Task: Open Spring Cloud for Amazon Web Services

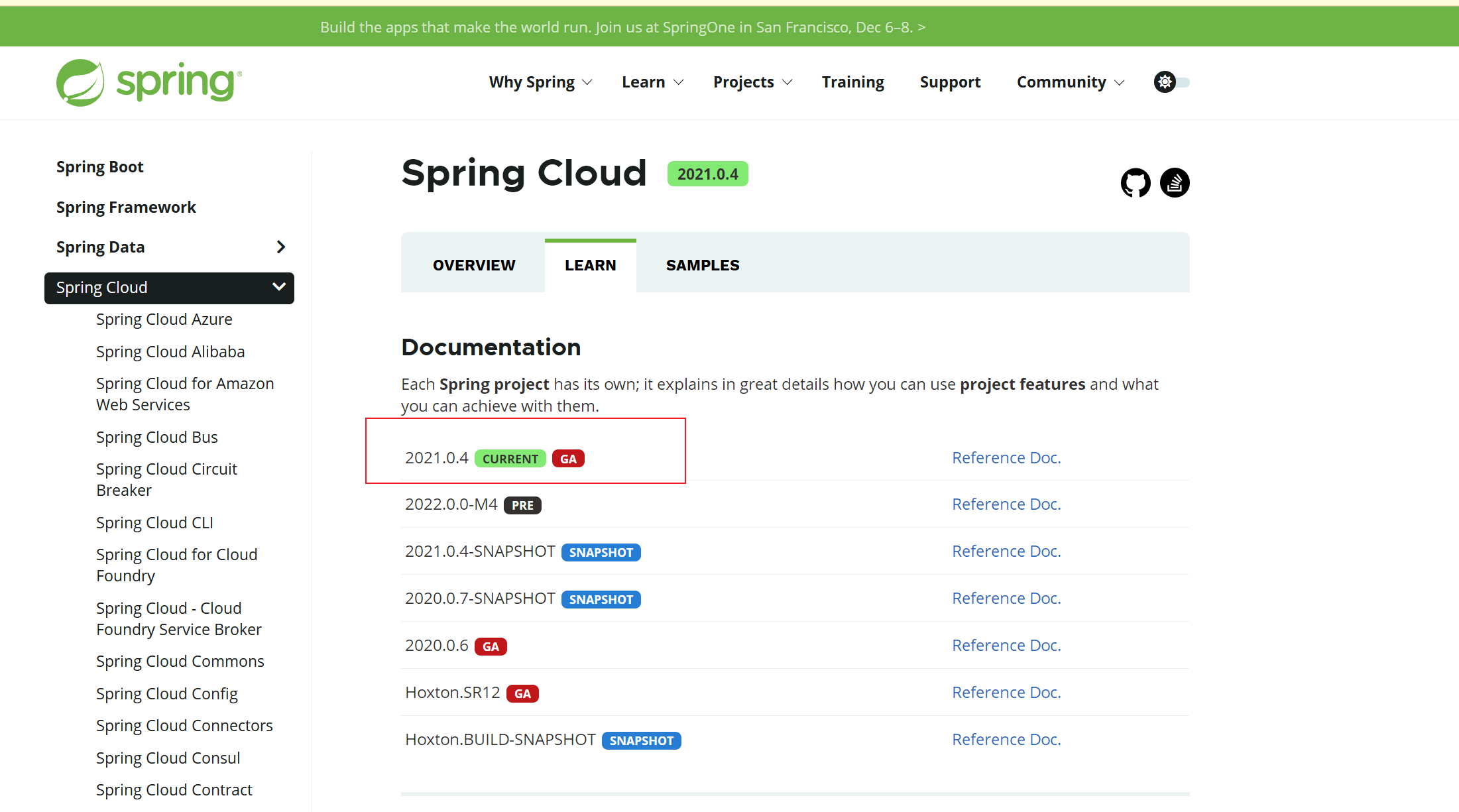Action: [185, 394]
